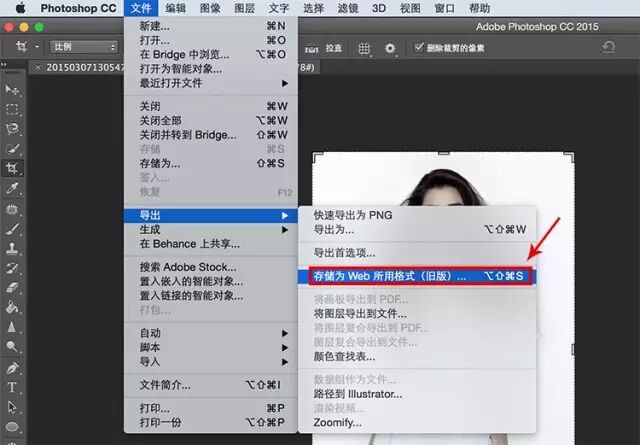Viewport: 640px width, 445px height.
Task: Expand the collapsed toolbox double arrow
Action: 4,65
